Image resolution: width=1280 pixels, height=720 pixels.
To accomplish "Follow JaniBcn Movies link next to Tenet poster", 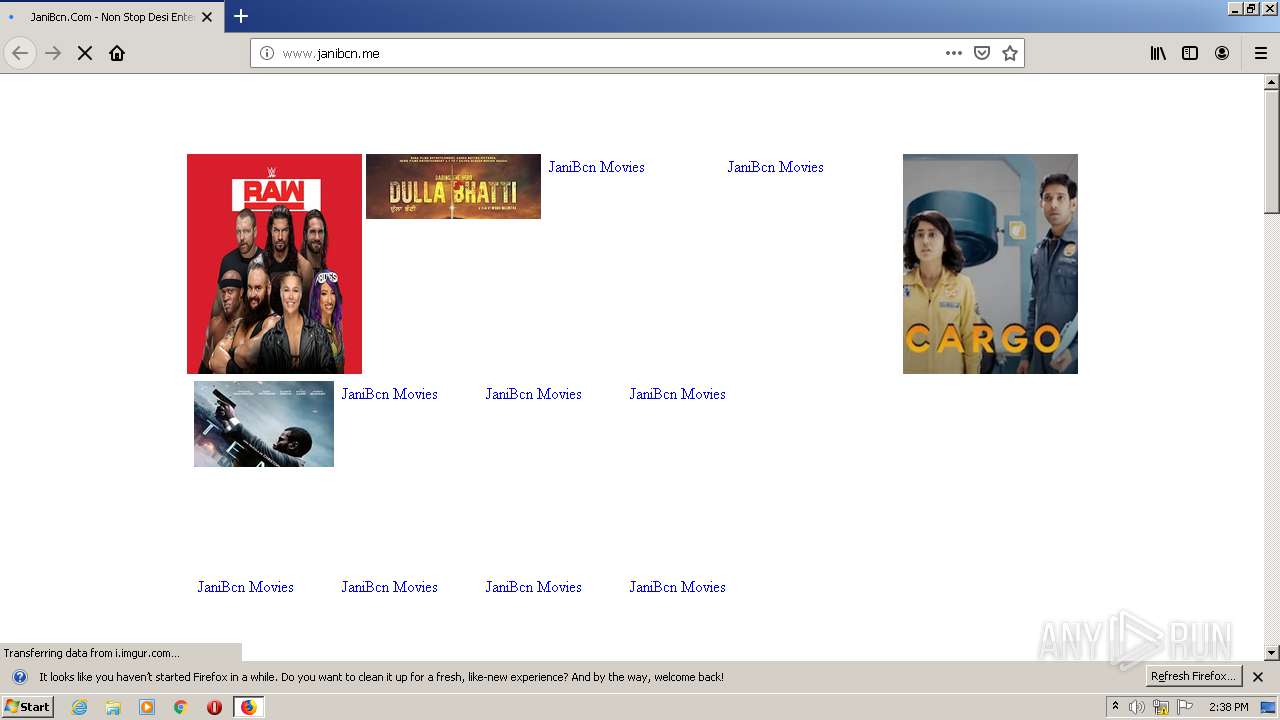I will click(x=389, y=394).
